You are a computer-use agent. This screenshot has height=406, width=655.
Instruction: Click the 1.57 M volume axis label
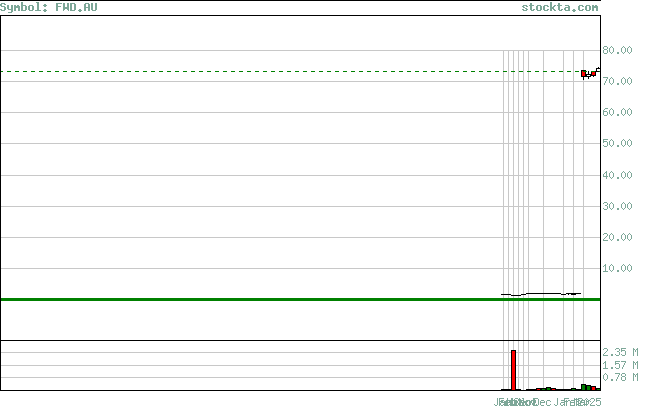(x=620, y=365)
